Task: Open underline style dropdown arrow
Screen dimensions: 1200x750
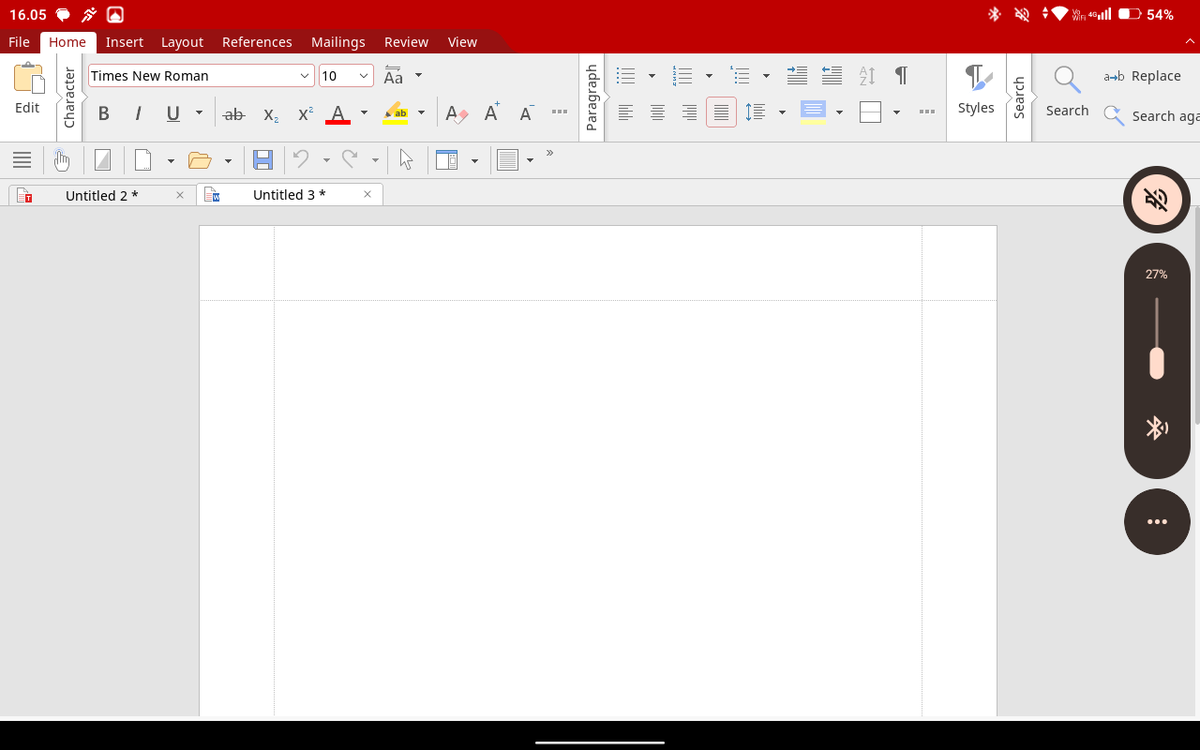Action: pyautogui.click(x=199, y=114)
